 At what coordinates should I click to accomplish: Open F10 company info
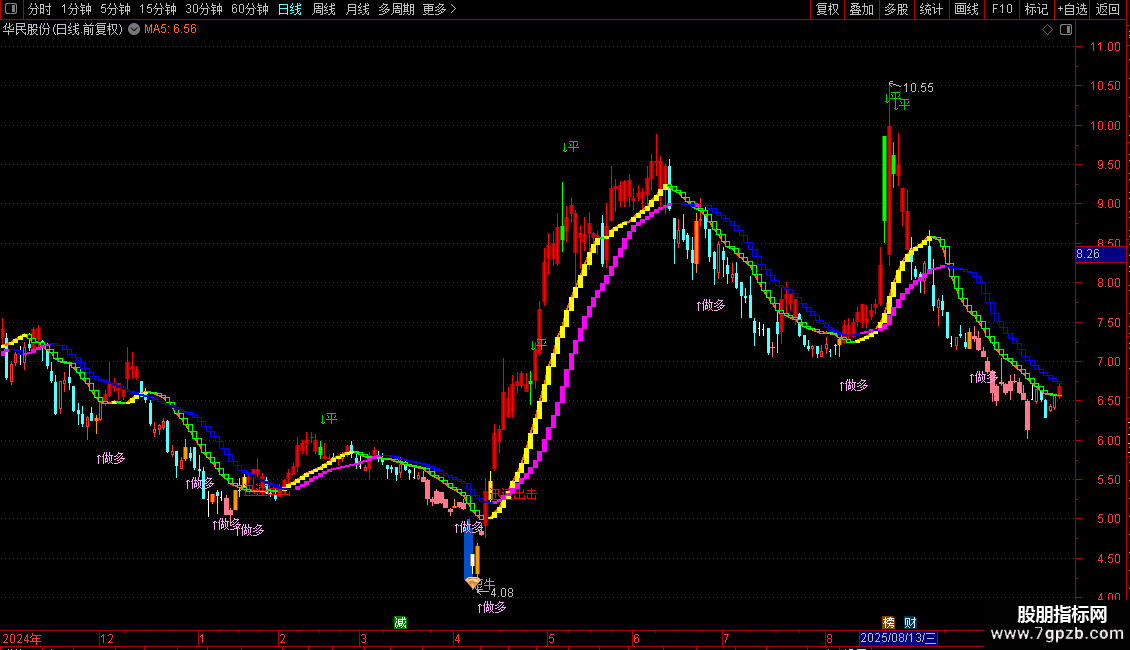tap(1002, 9)
